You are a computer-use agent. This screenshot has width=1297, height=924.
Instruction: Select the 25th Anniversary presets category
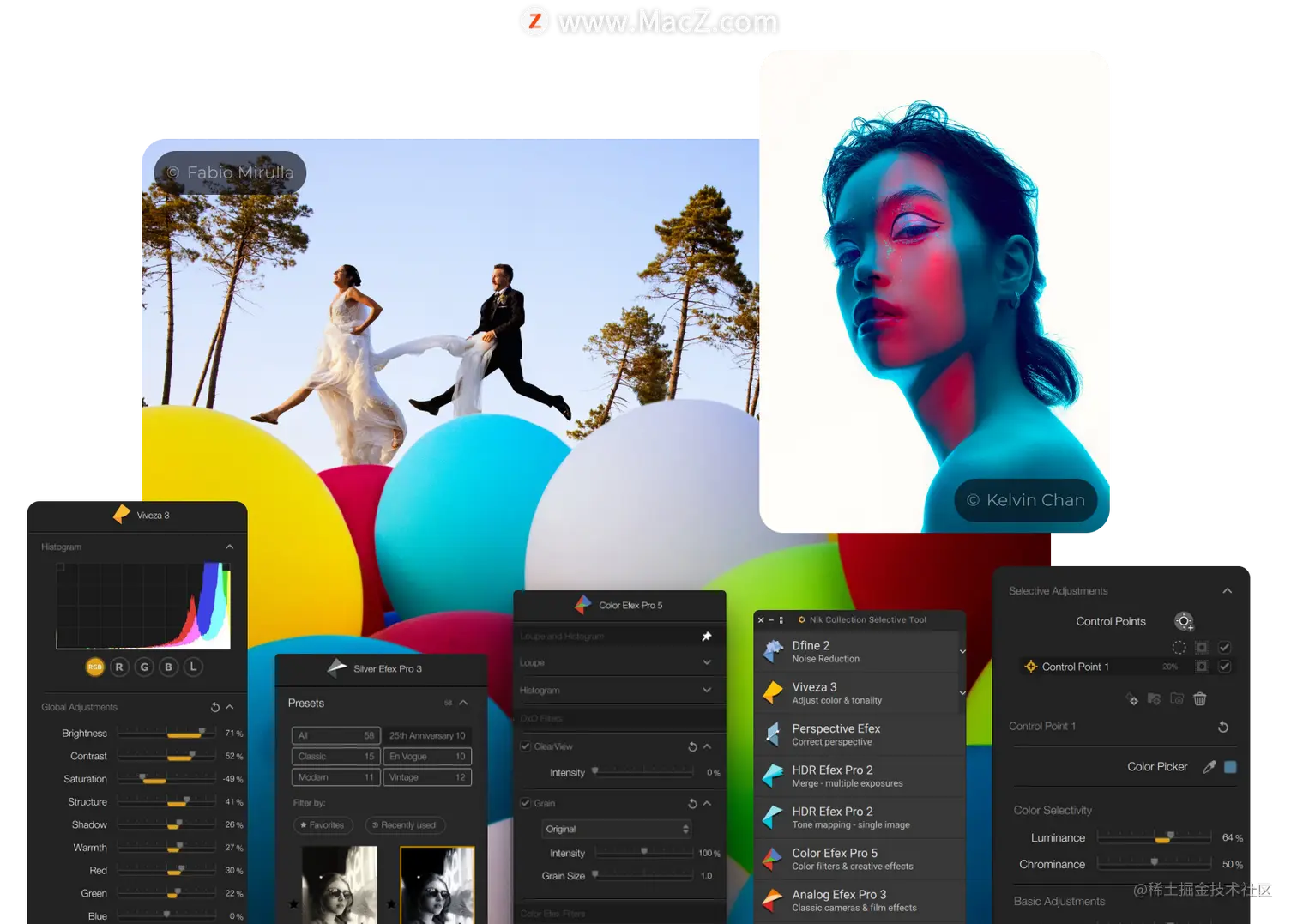click(427, 735)
